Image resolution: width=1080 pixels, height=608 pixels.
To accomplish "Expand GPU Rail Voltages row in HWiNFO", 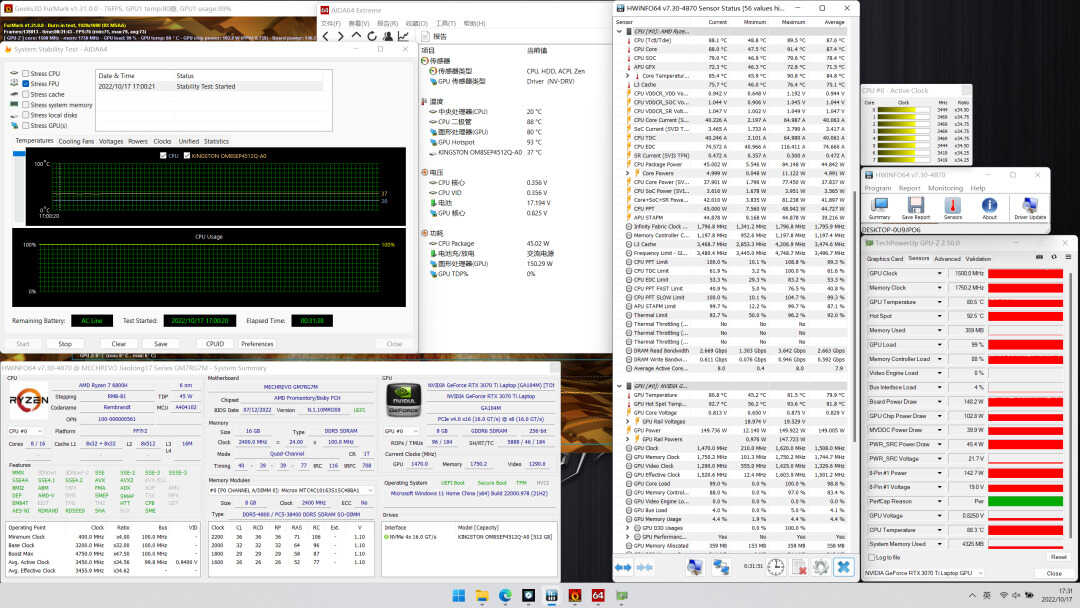I will pyautogui.click(x=628, y=421).
